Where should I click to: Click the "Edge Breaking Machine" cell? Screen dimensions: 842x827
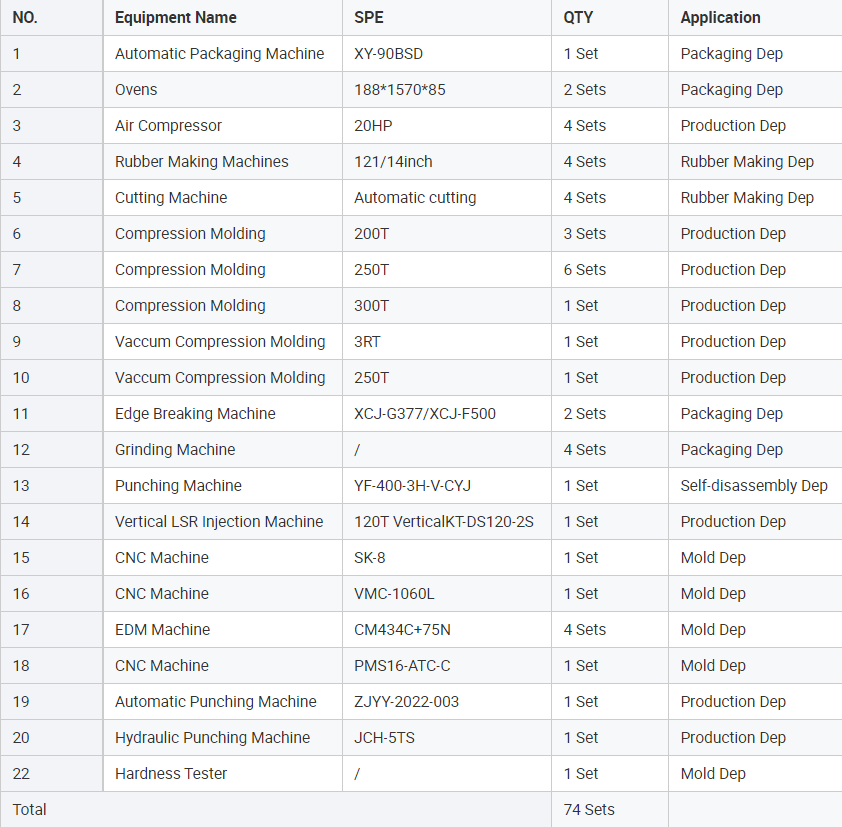[195, 414]
